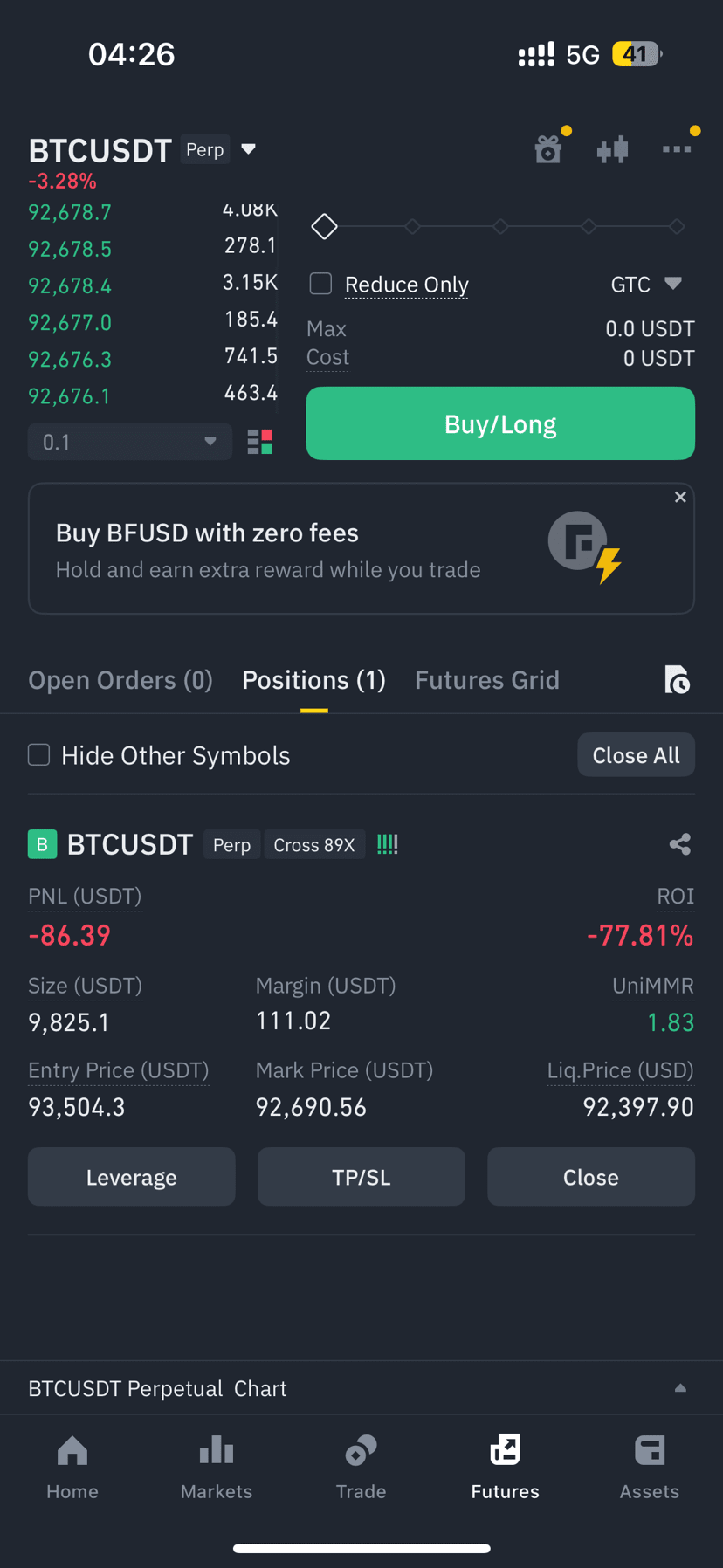
Task: Open the GTC time-in-force dropdown
Action: [645, 284]
